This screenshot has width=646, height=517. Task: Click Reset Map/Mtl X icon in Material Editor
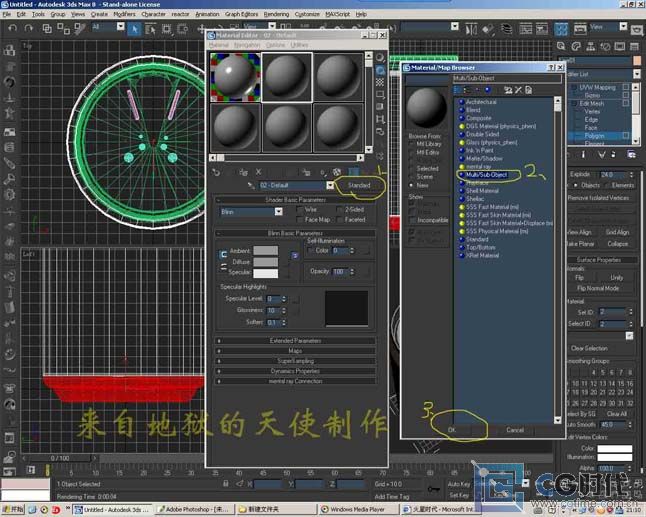(258, 172)
